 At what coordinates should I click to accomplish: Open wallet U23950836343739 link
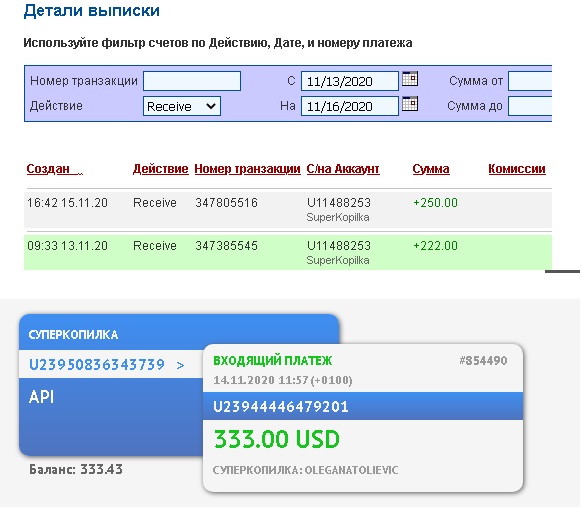point(97,365)
